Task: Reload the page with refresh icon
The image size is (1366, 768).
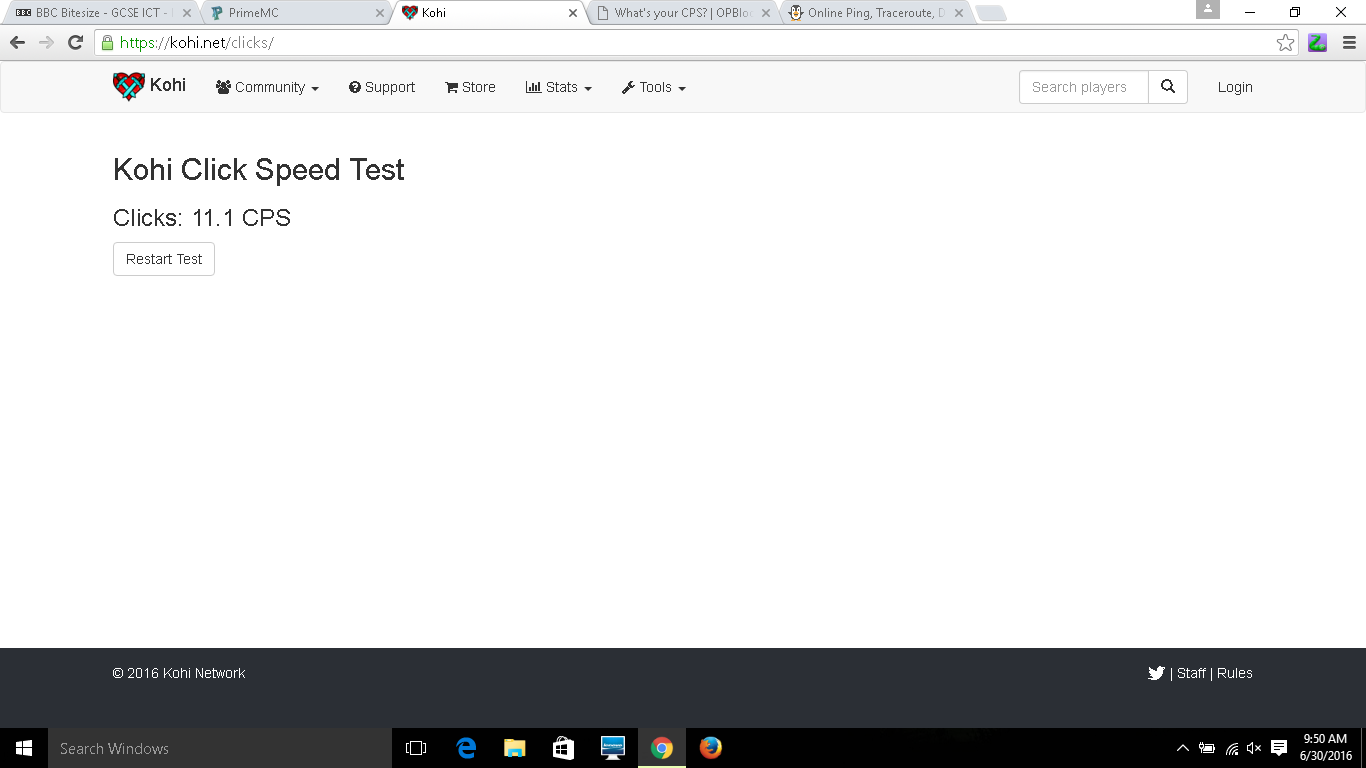Action: [75, 43]
